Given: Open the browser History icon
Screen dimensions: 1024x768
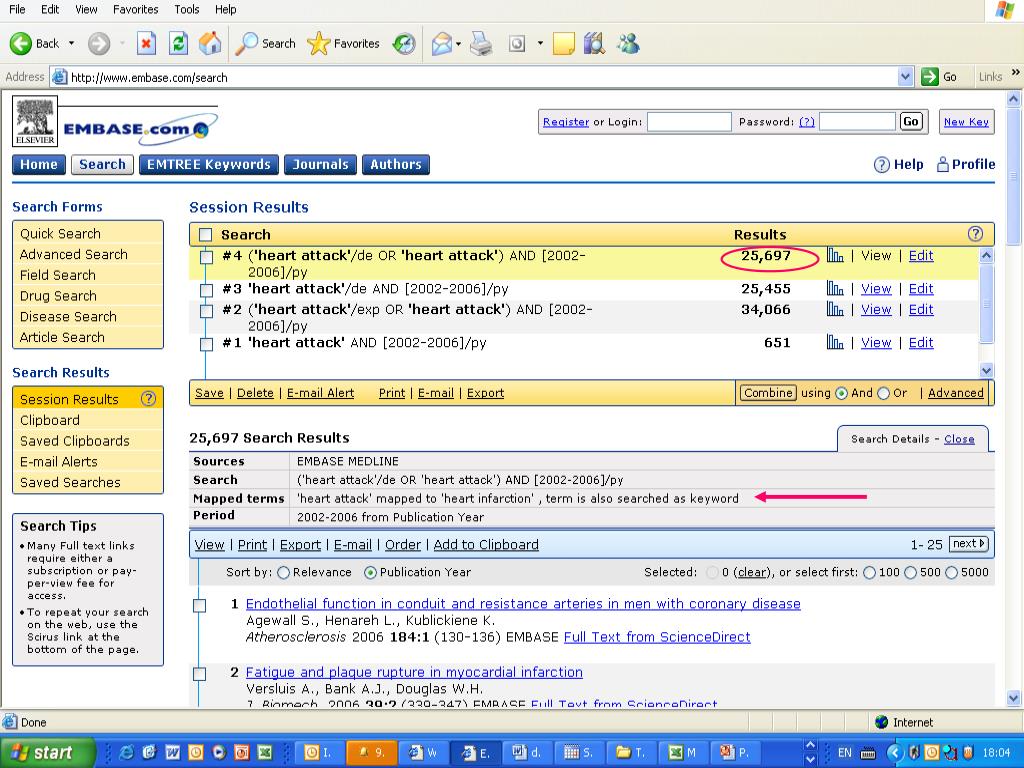Looking at the screenshot, I should (x=404, y=44).
